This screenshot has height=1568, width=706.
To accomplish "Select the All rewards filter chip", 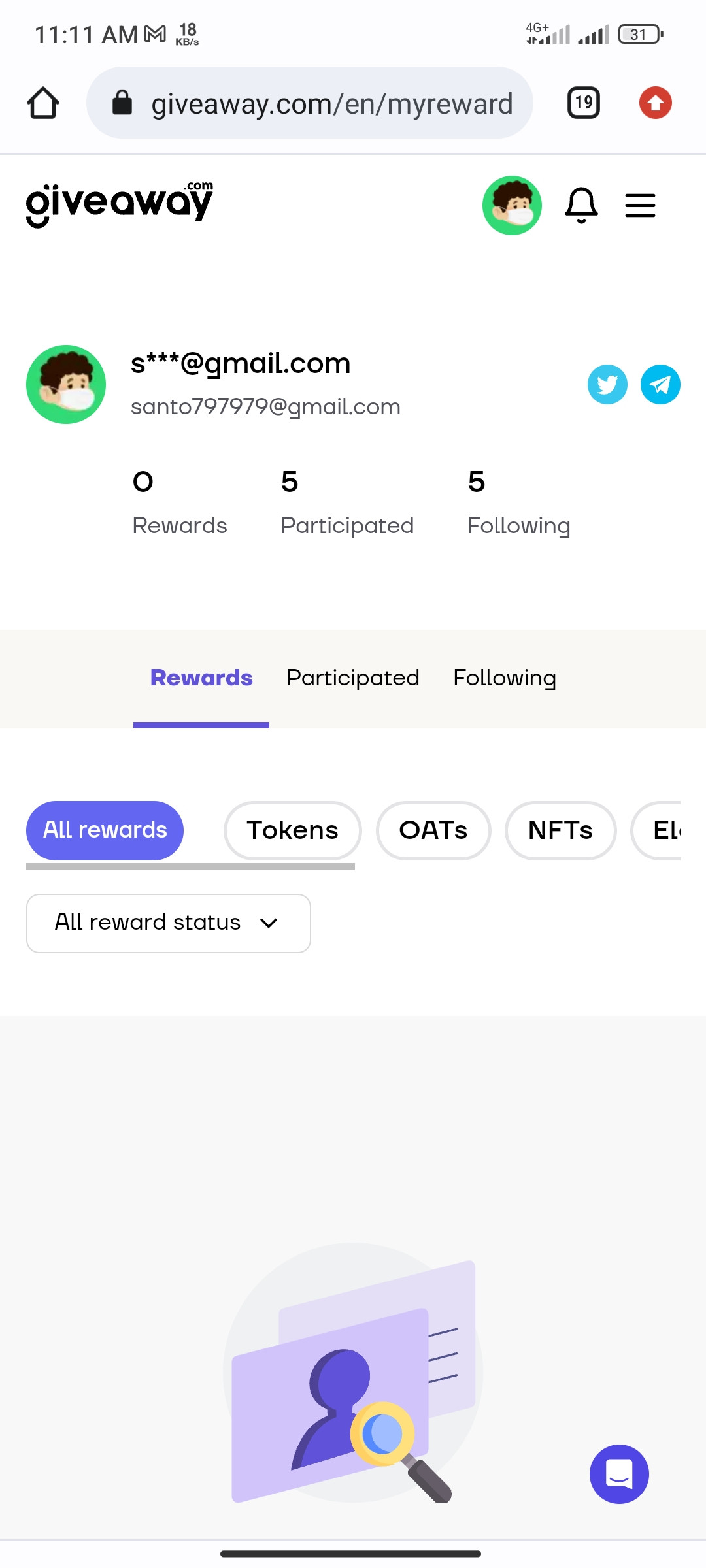I will 105,830.
